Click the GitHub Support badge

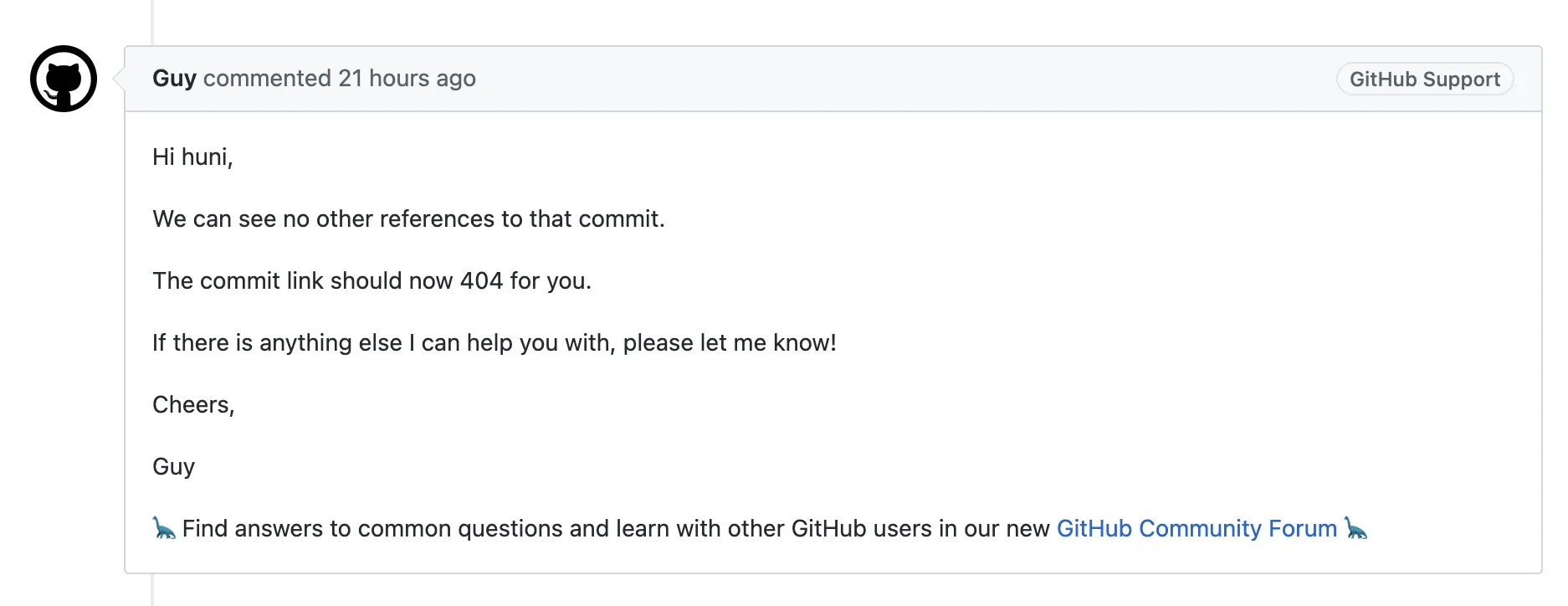[x=1424, y=80]
